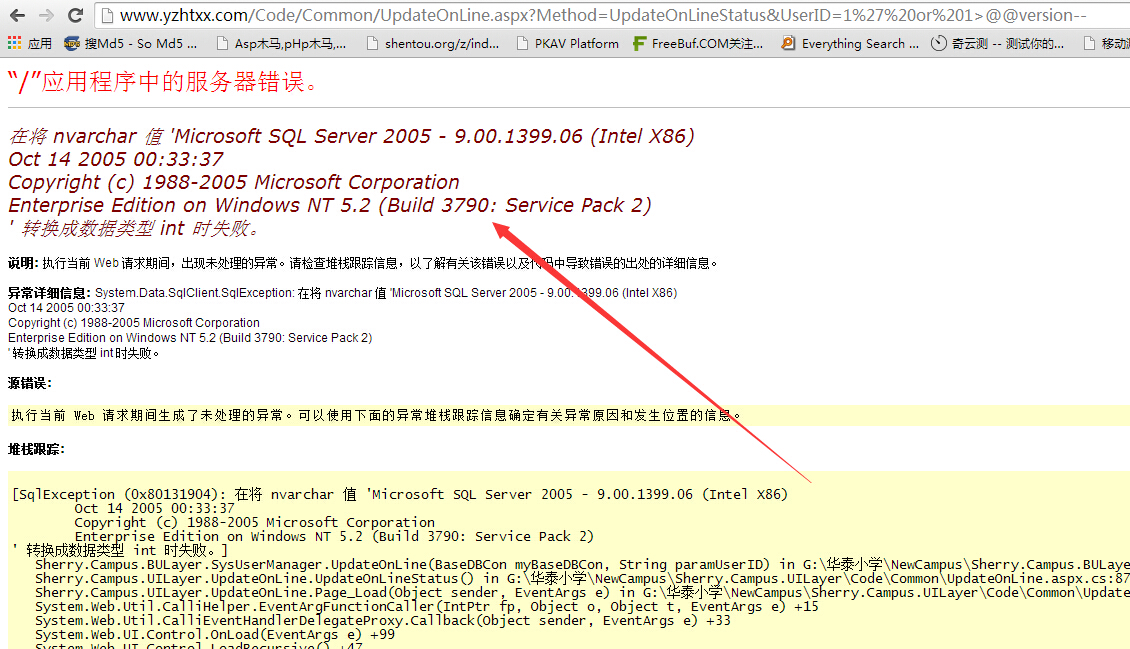Click the shentou.org page favicon
The image size is (1130, 649).
(x=372, y=44)
